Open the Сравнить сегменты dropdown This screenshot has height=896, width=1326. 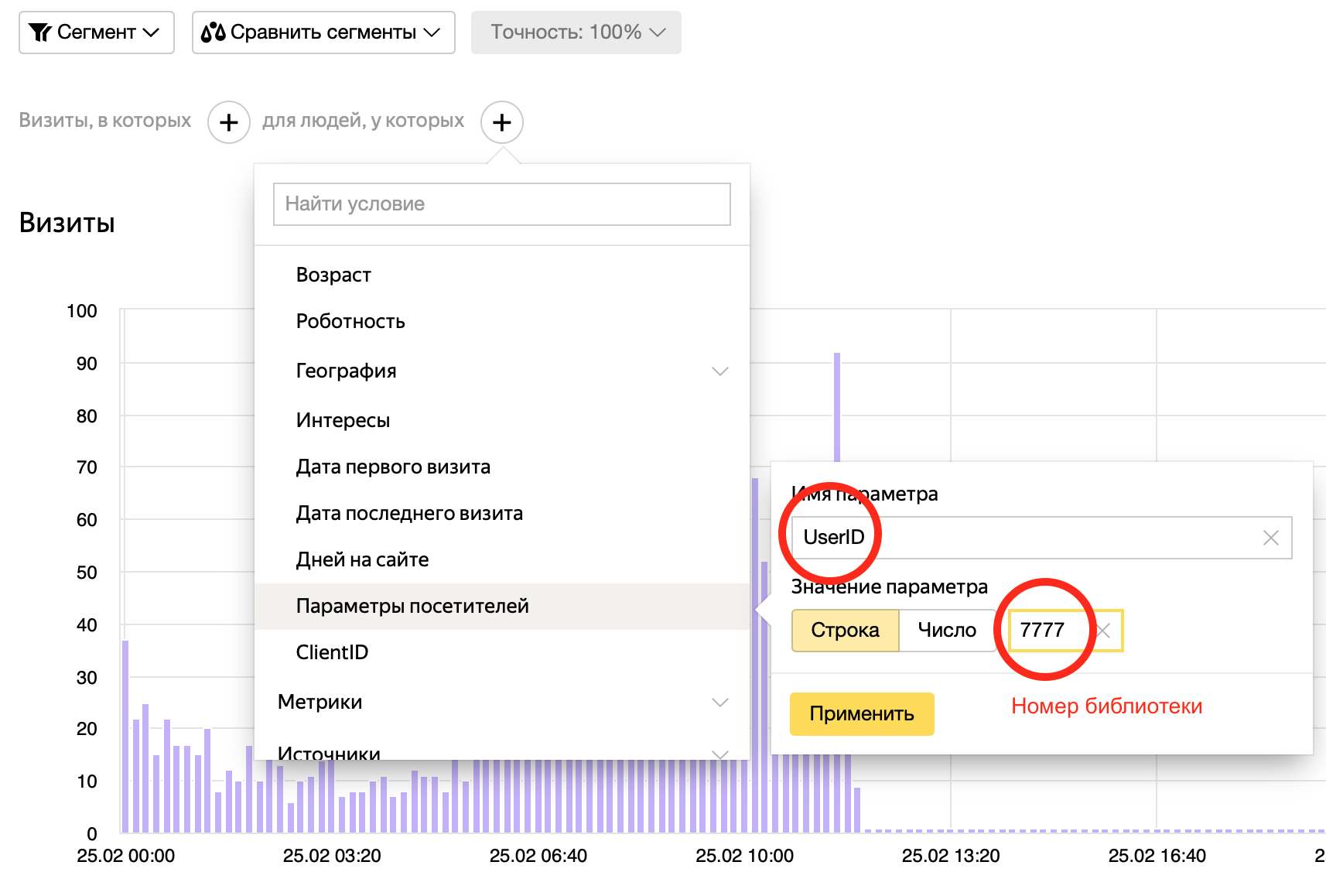322,32
